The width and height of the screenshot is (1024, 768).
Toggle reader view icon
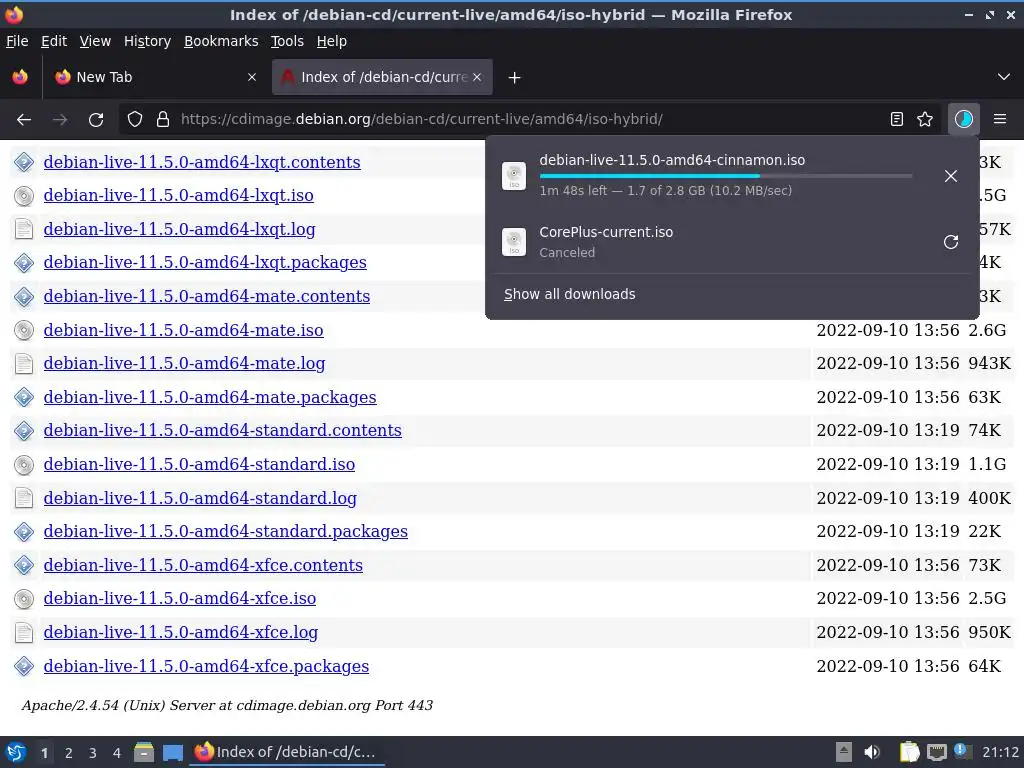(x=897, y=120)
